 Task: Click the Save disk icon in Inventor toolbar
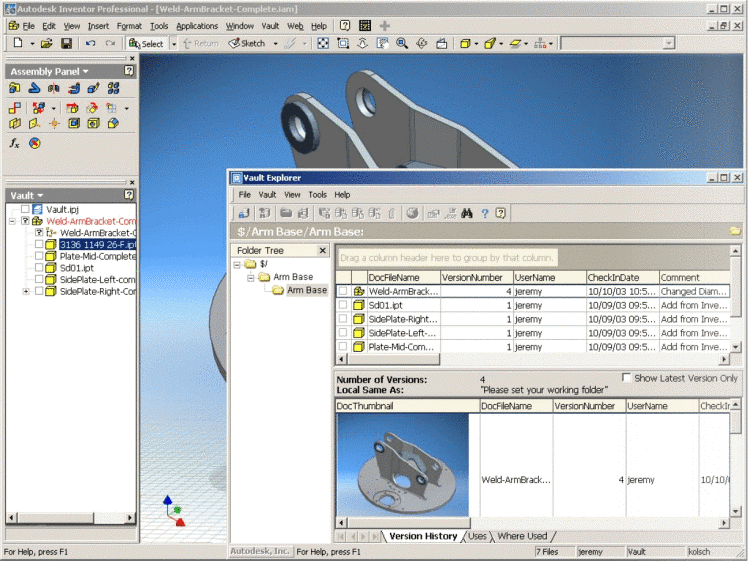[66, 43]
